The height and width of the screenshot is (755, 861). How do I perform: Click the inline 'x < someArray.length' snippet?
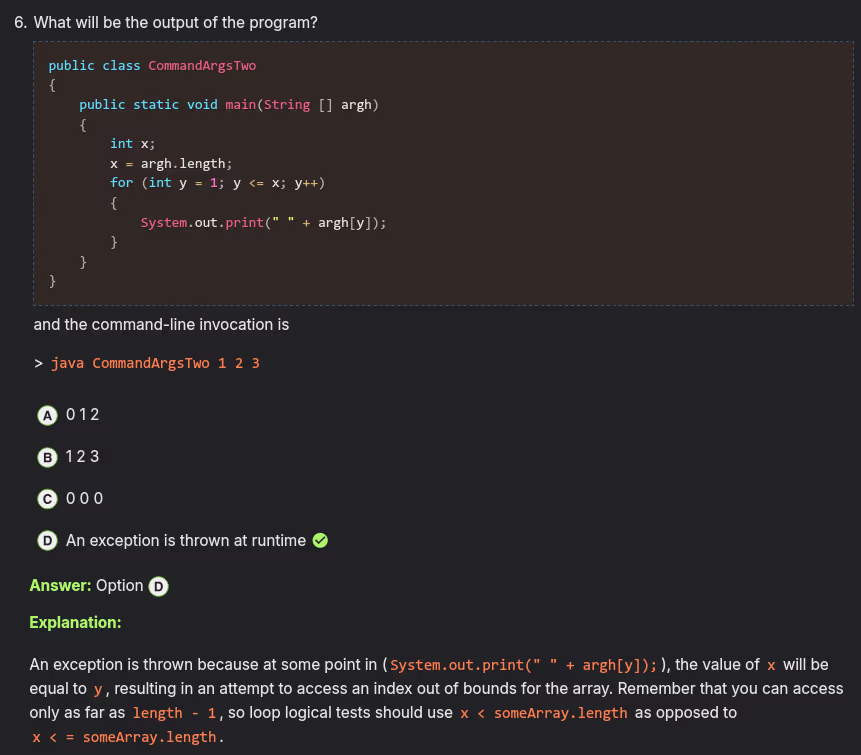coord(543,713)
